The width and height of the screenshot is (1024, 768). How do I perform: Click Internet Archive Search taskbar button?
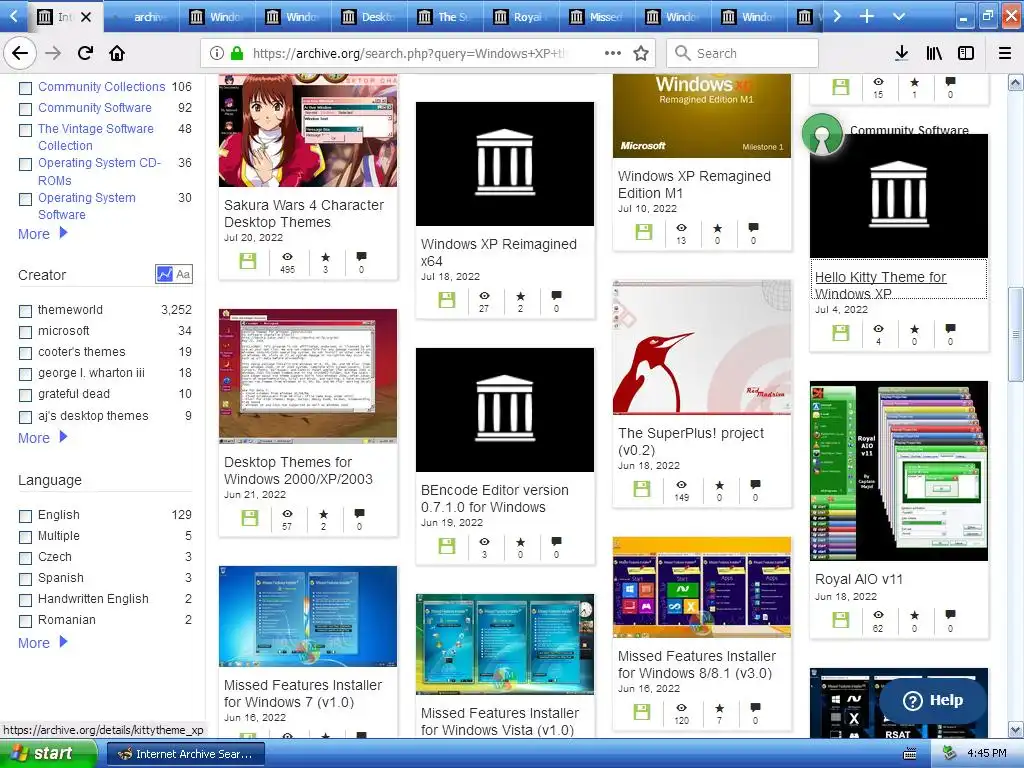[185, 754]
